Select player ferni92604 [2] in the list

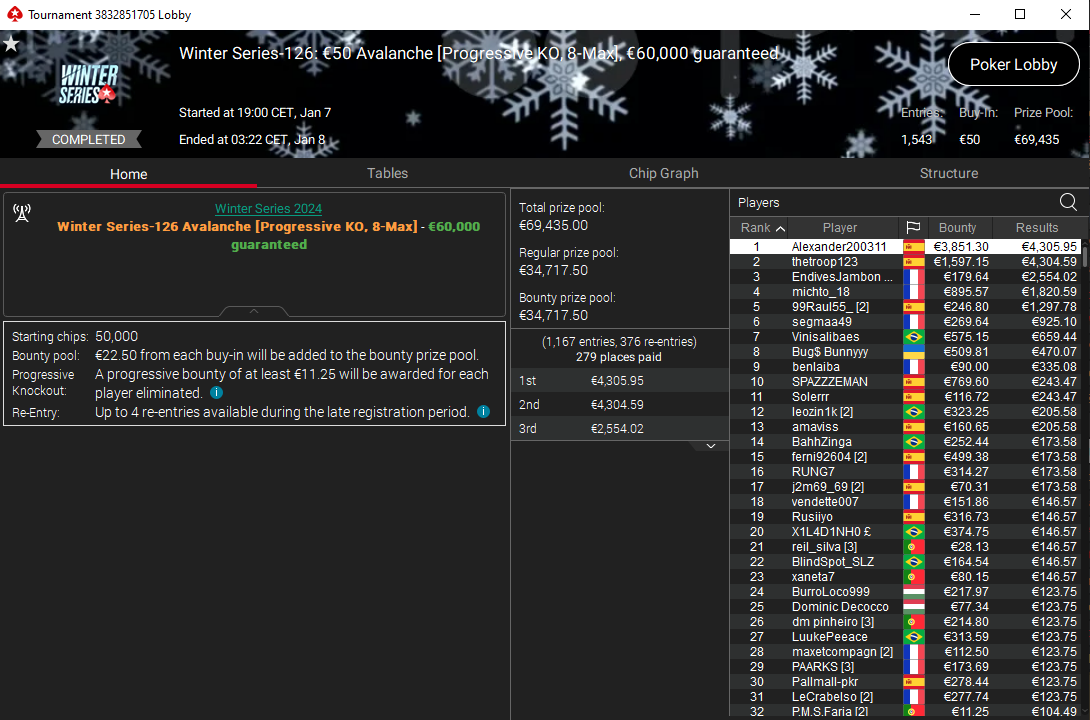(905, 457)
